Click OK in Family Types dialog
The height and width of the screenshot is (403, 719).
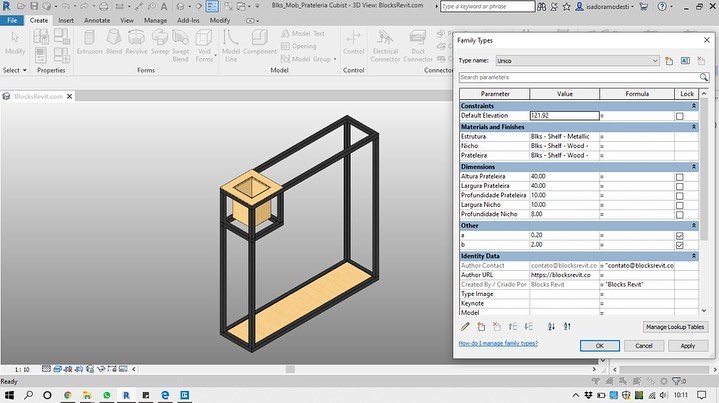(599, 346)
